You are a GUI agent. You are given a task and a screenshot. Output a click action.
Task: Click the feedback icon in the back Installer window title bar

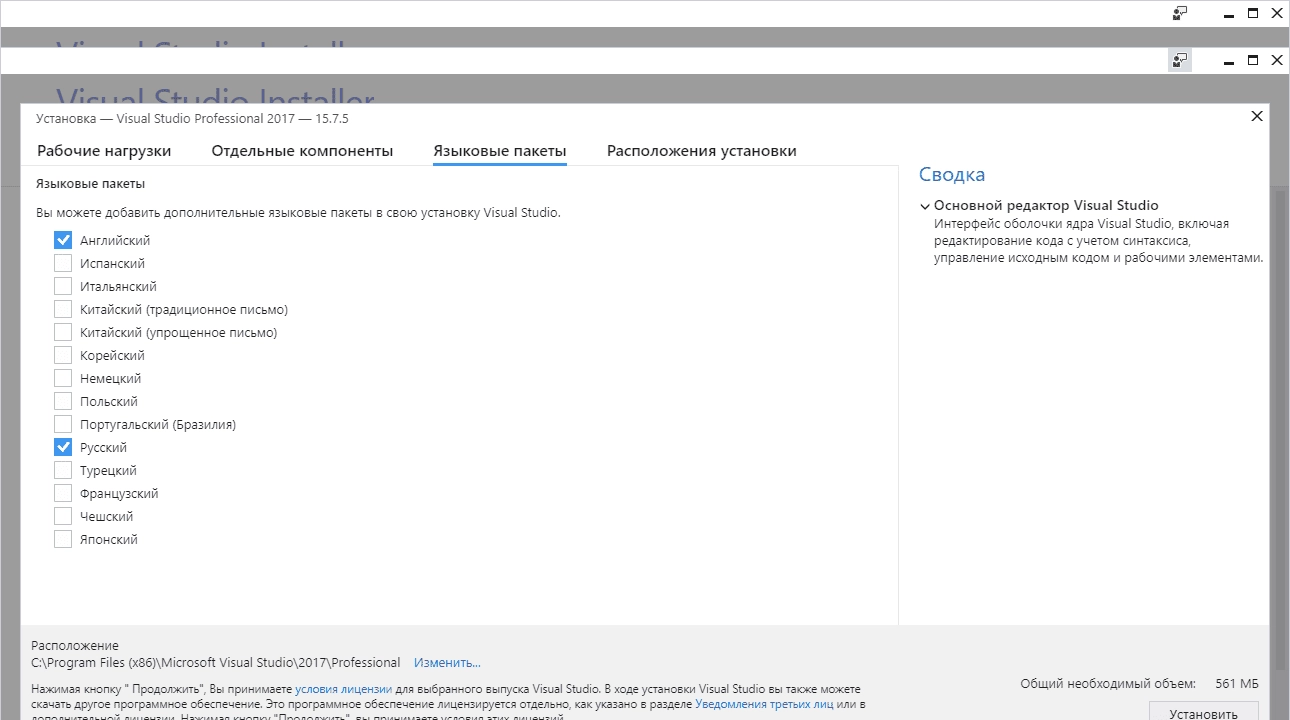(1180, 13)
